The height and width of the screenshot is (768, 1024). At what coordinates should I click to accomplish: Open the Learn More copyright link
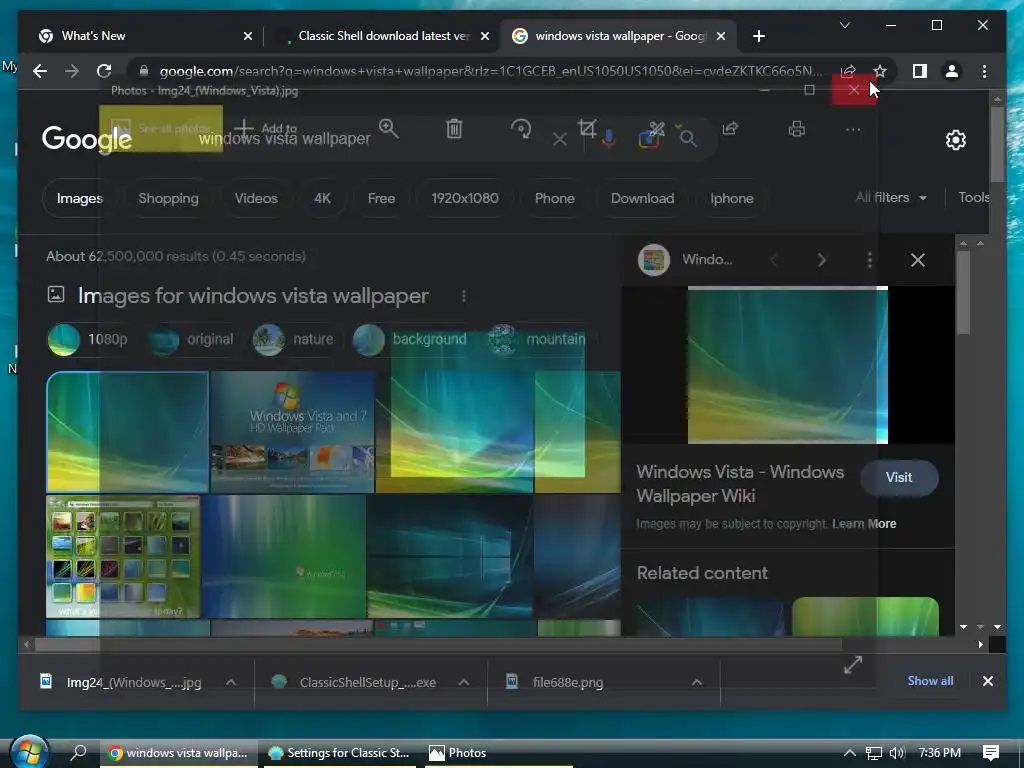[864, 524]
